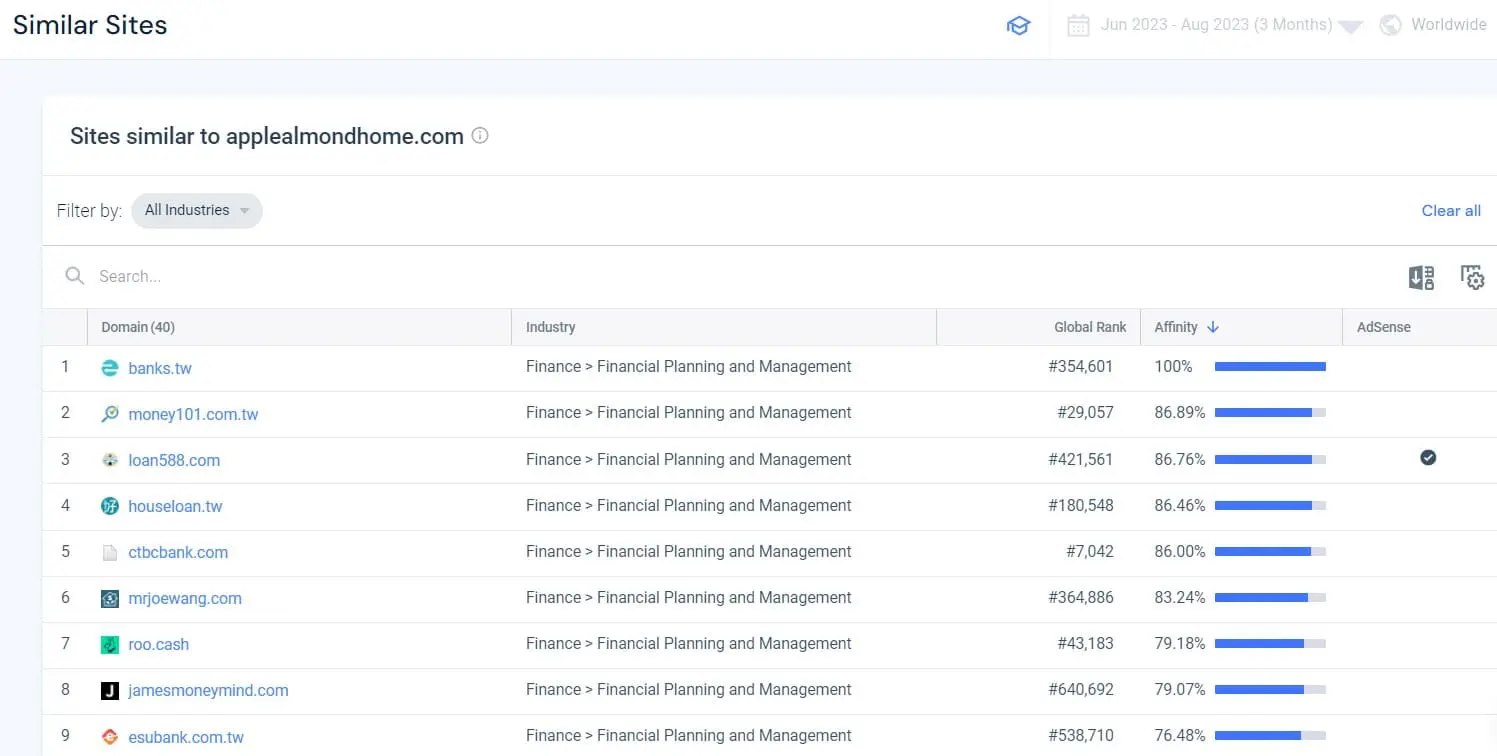Sort by the AdSense column header
The height and width of the screenshot is (756, 1497).
point(1384,327)
